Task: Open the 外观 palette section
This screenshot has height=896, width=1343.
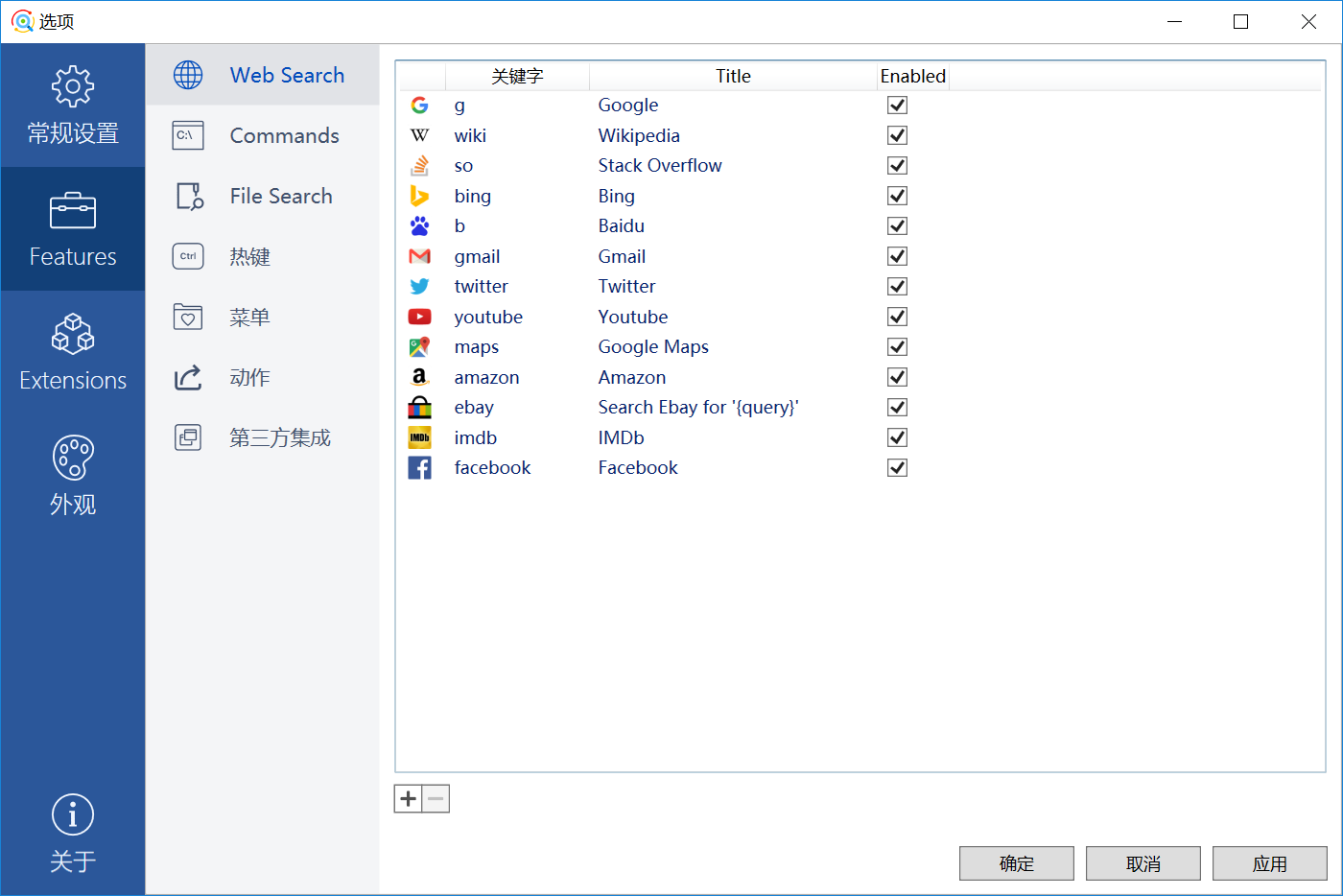Action: [x=73, y=477]
